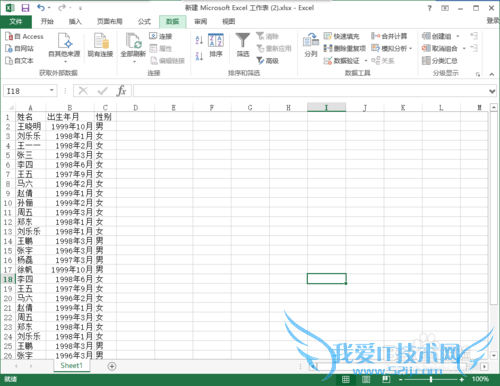Open Excel Help question mark
Screen dimensions: 500x386
(430, 8)
